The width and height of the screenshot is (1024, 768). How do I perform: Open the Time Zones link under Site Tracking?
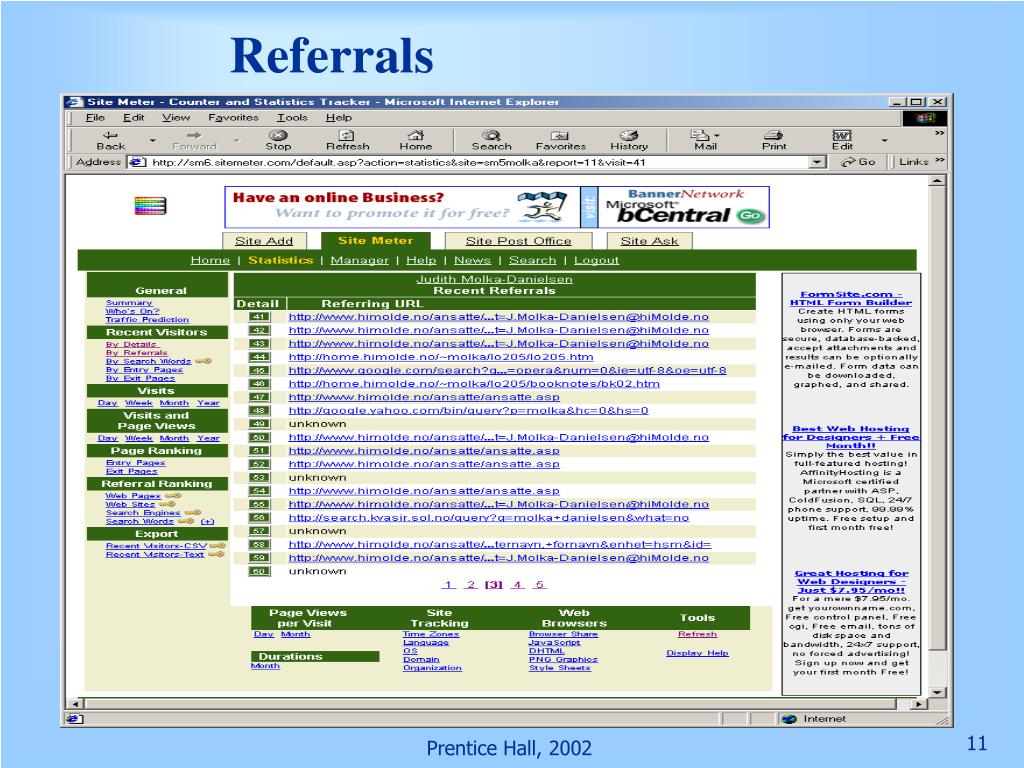(x=431, y=634)
